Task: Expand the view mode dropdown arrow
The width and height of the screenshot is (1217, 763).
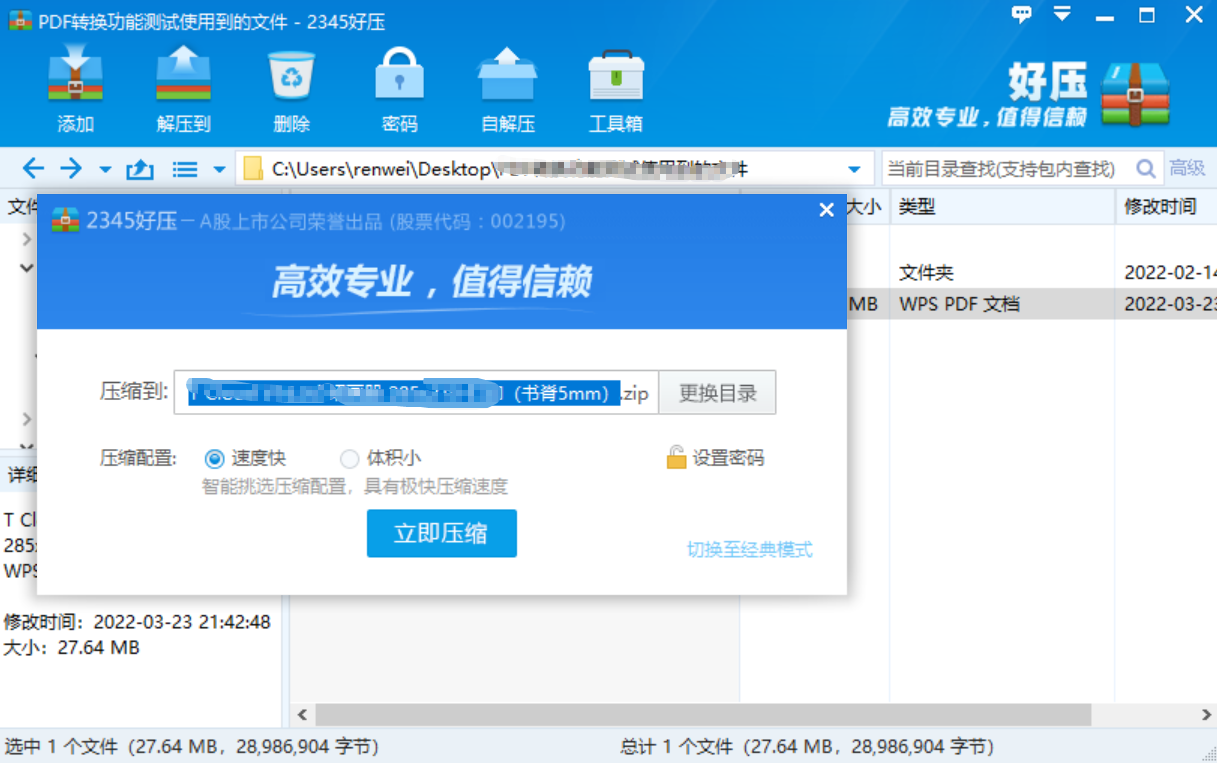Action: click(x=220, y=169)
